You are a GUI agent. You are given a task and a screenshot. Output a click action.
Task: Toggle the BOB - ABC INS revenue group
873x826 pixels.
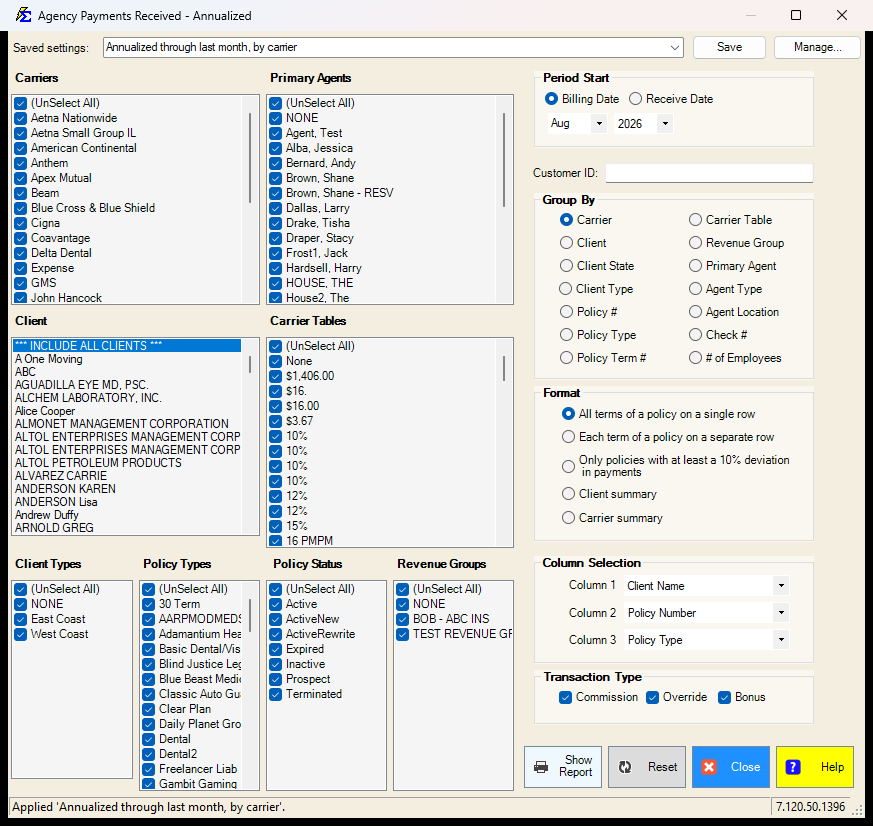pos(403,619)
